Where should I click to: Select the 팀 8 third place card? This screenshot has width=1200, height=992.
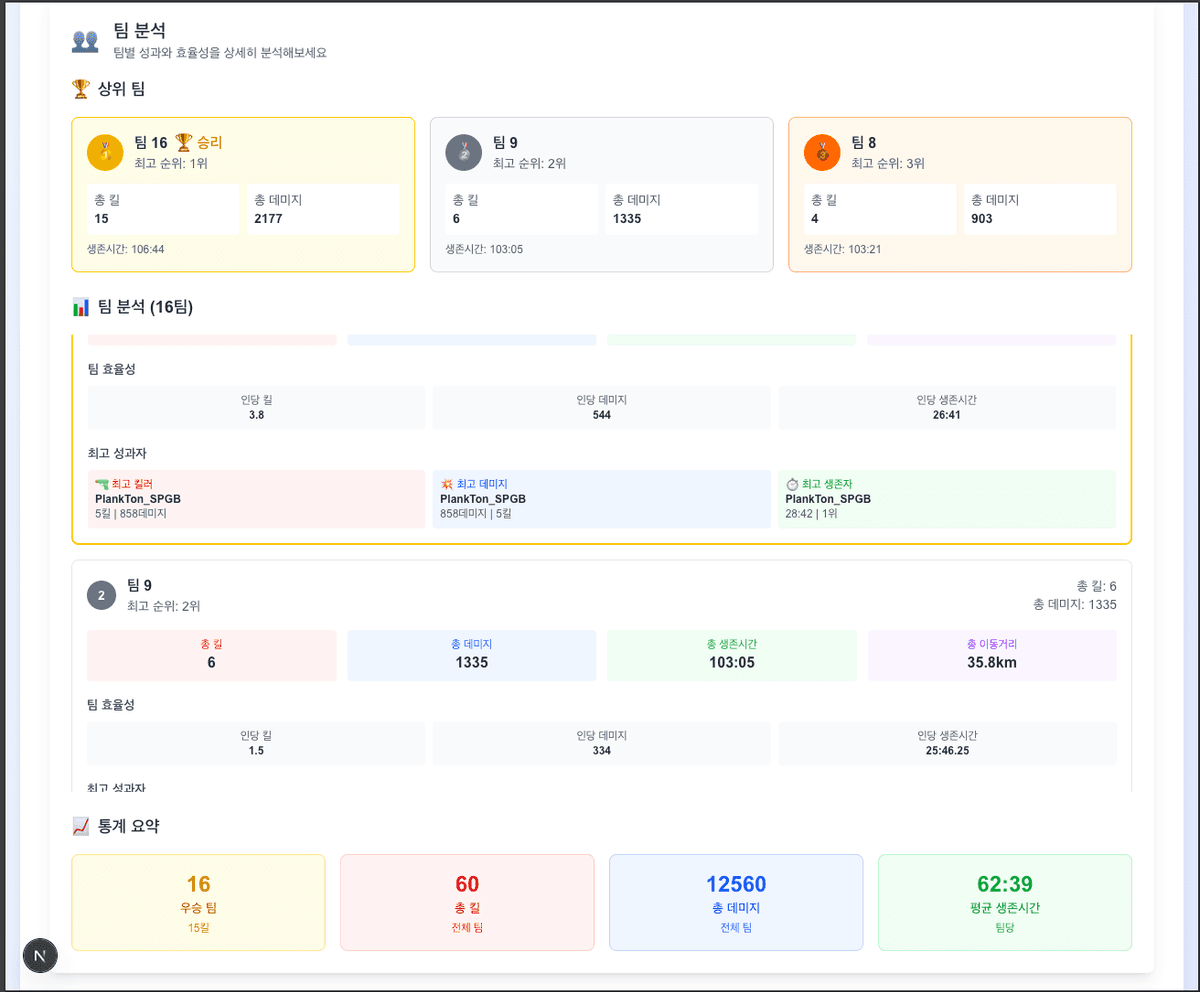pyautogui.click(x=959, y=194)
